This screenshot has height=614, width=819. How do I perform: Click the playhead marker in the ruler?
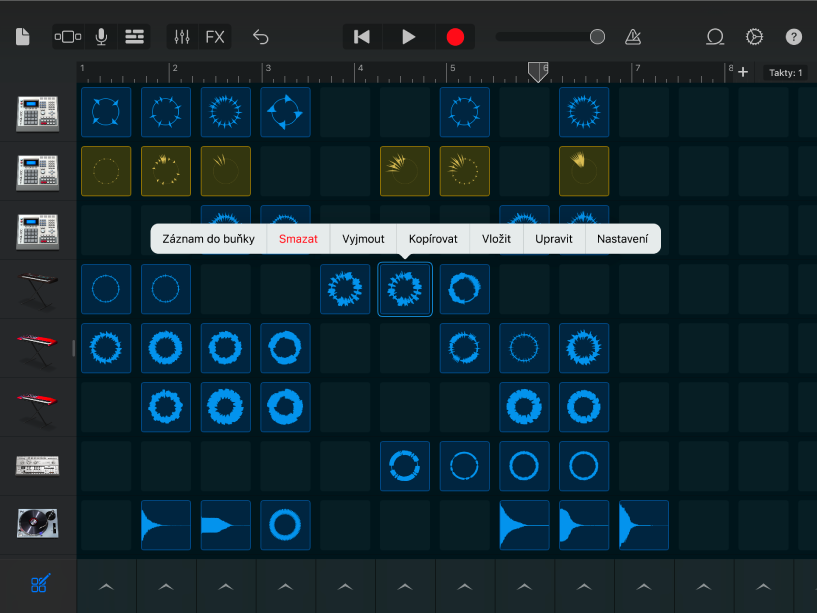pos(537,72)
